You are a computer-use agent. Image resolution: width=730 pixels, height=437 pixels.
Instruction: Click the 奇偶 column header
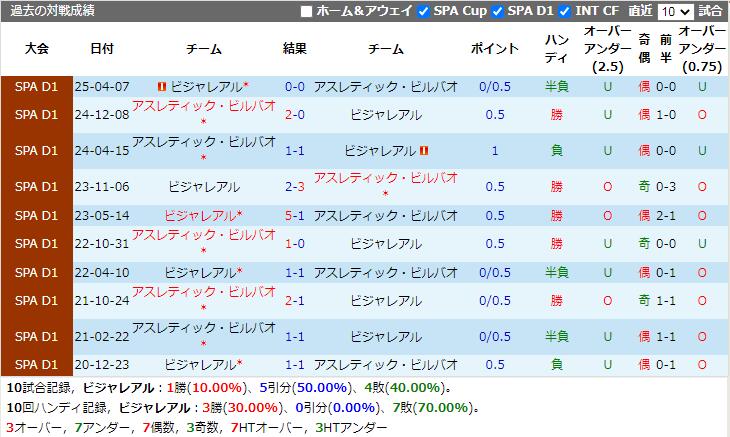(x=644, y=48)
